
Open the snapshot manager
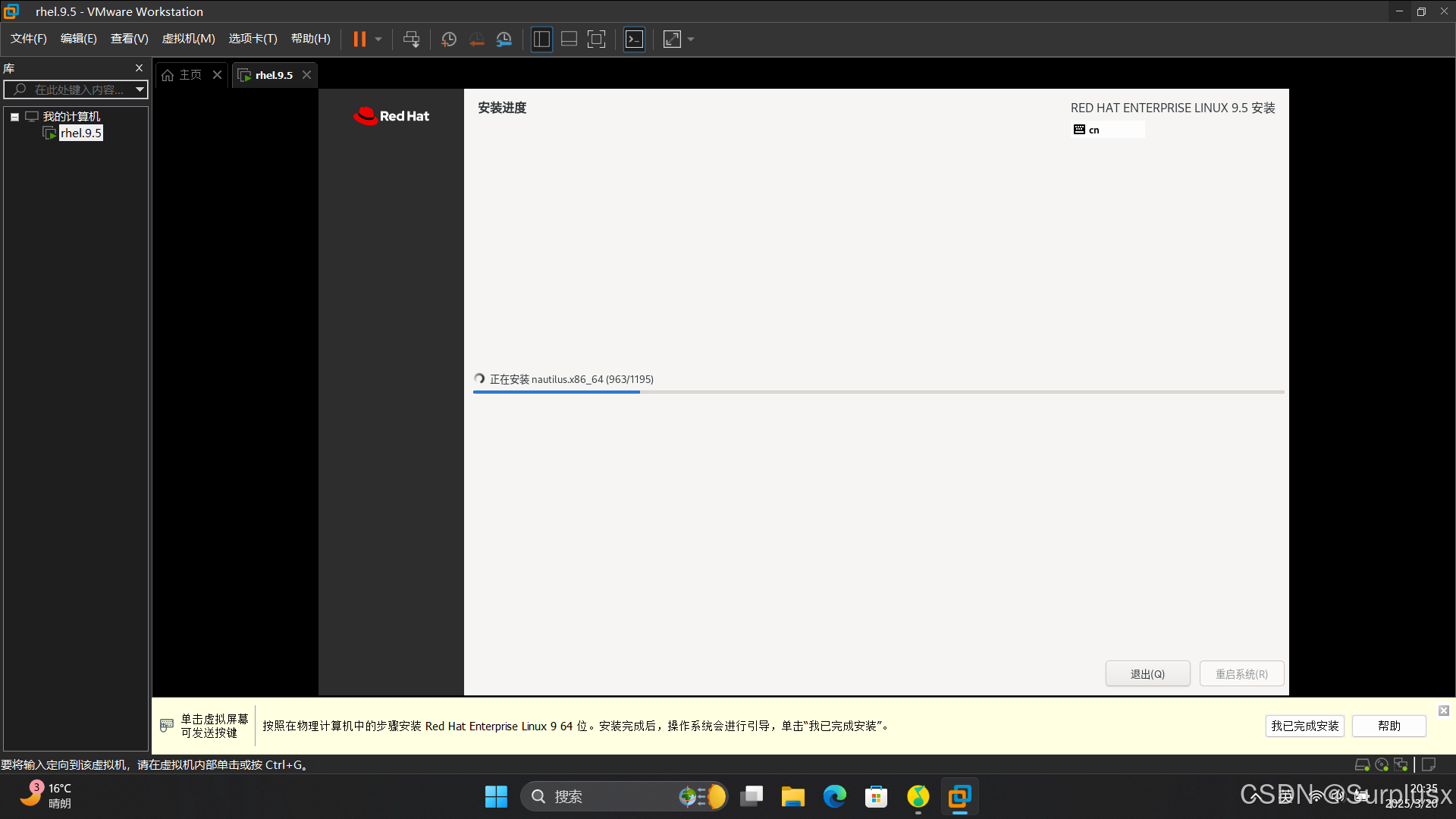504,39
